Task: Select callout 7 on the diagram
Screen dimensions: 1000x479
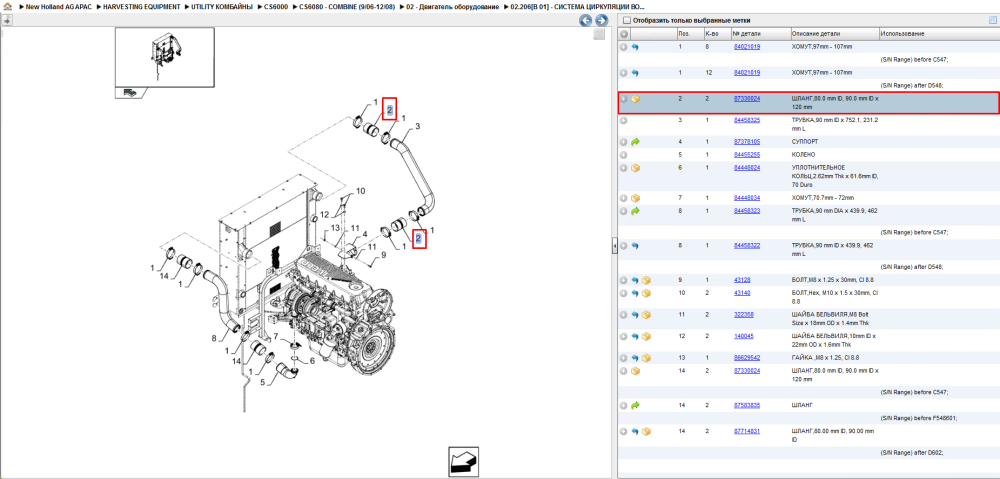Action: click(x=276, y=336)
